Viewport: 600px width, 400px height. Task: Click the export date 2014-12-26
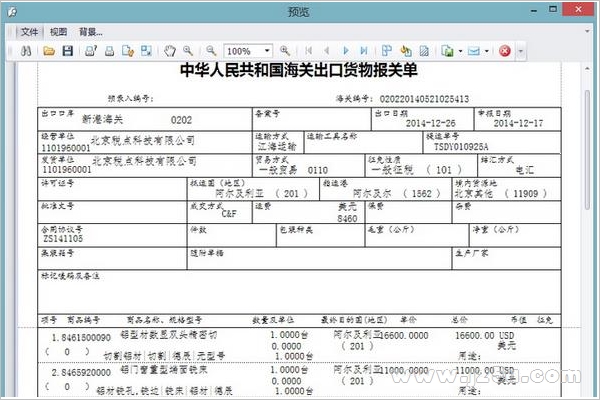[430, 123]
